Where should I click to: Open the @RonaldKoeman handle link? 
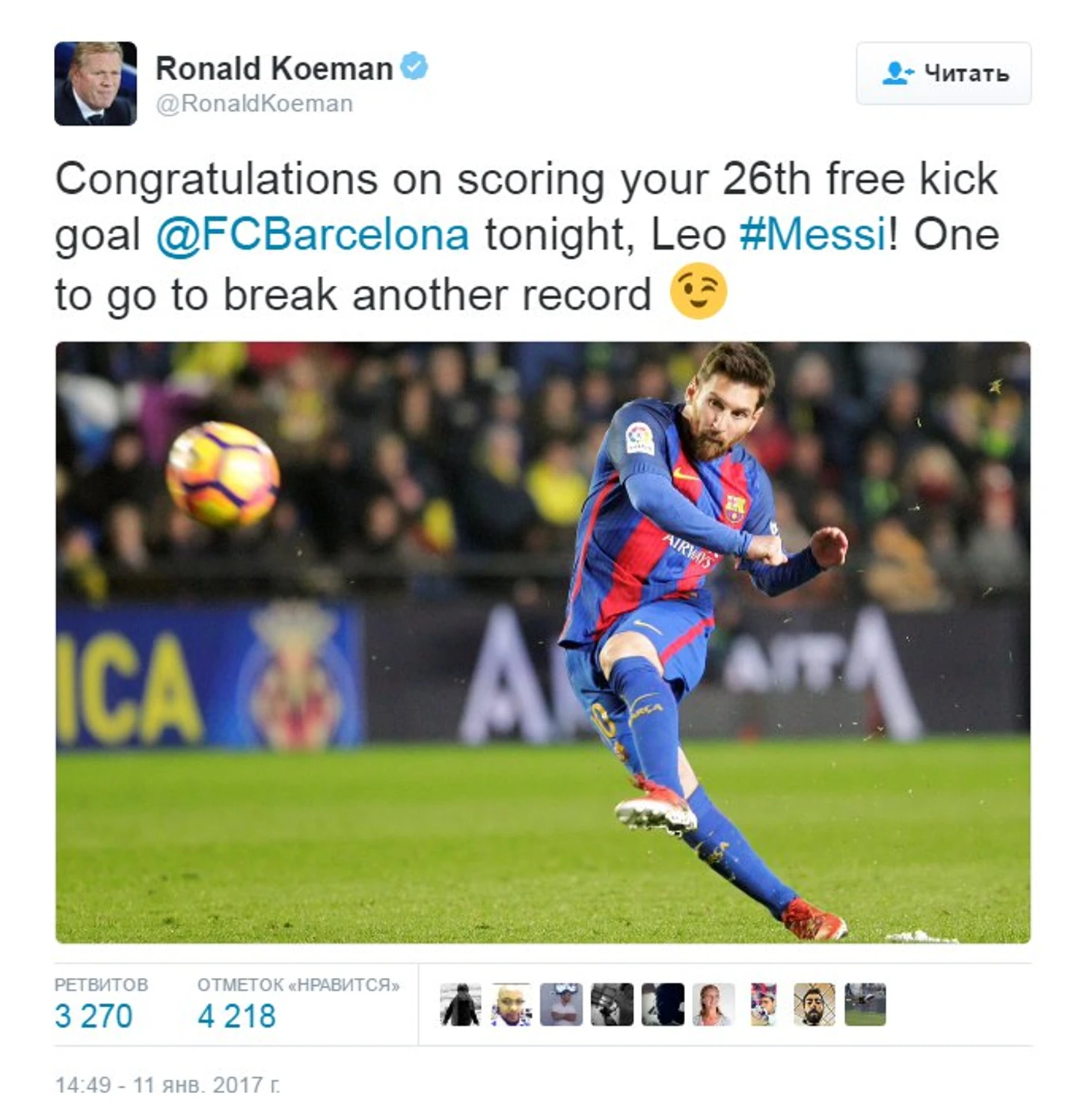click(254, 103)
